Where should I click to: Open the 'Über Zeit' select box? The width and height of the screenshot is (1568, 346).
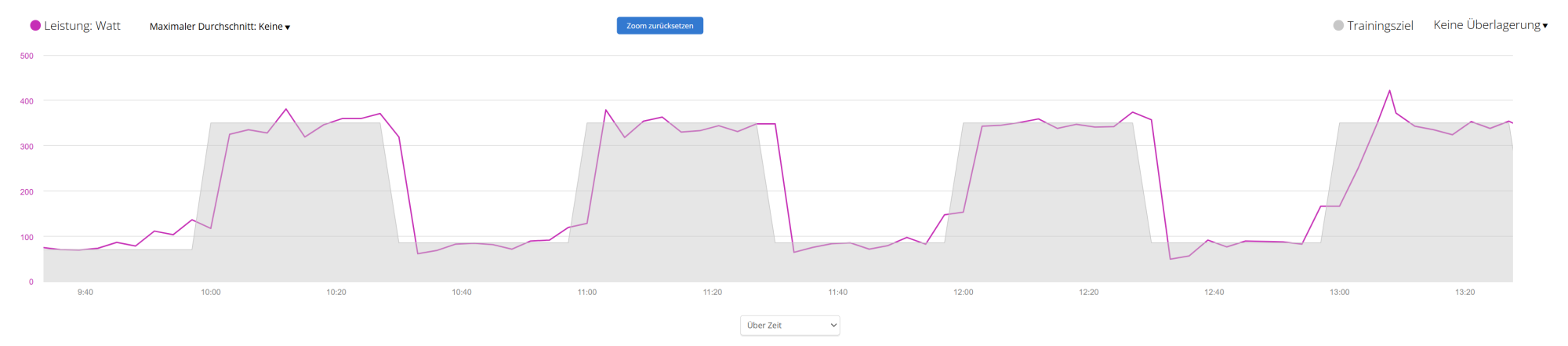coord(789,325)
